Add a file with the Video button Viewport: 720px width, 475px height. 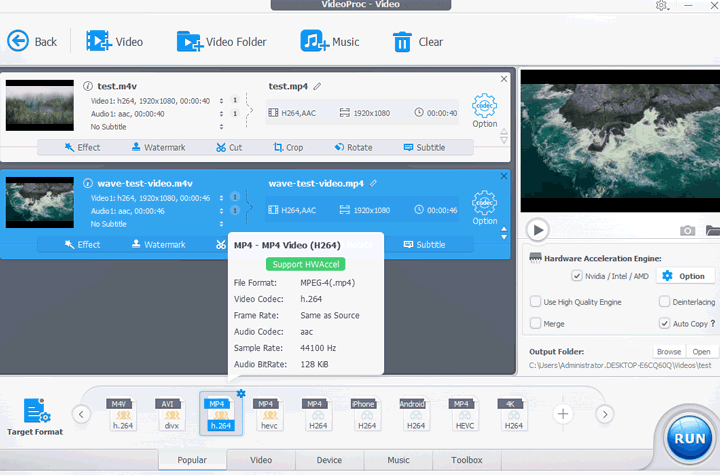[115, 42]
